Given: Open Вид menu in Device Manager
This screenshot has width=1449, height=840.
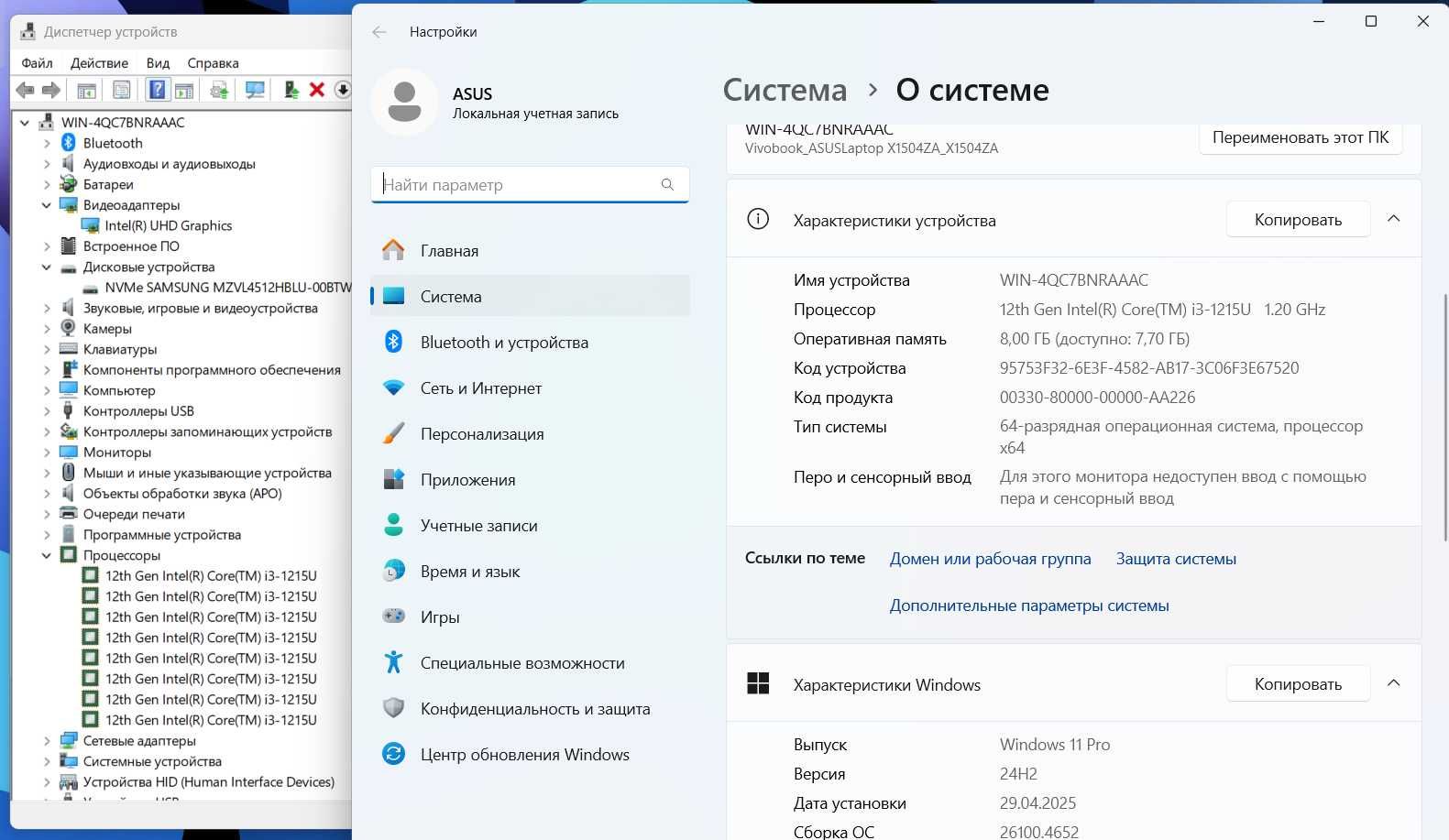Looking at the screenshot, I should point(158,63).
